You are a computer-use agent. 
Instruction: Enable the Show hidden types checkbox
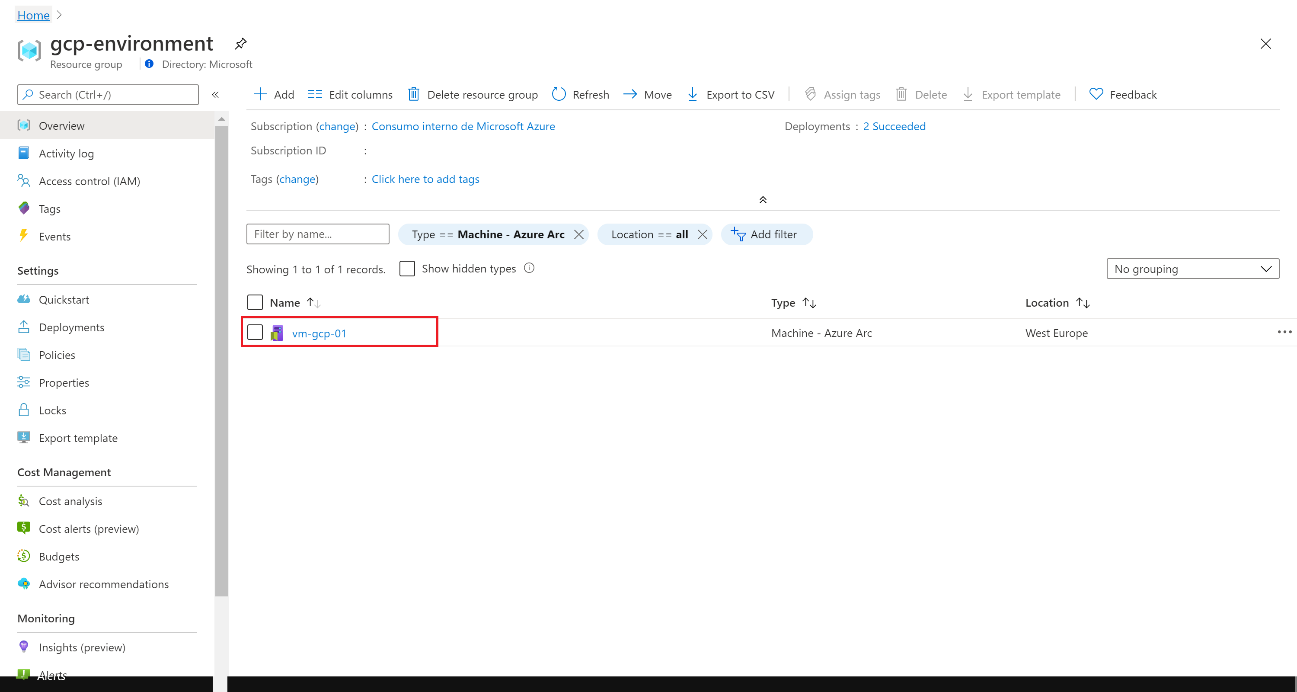pos(407,268)
